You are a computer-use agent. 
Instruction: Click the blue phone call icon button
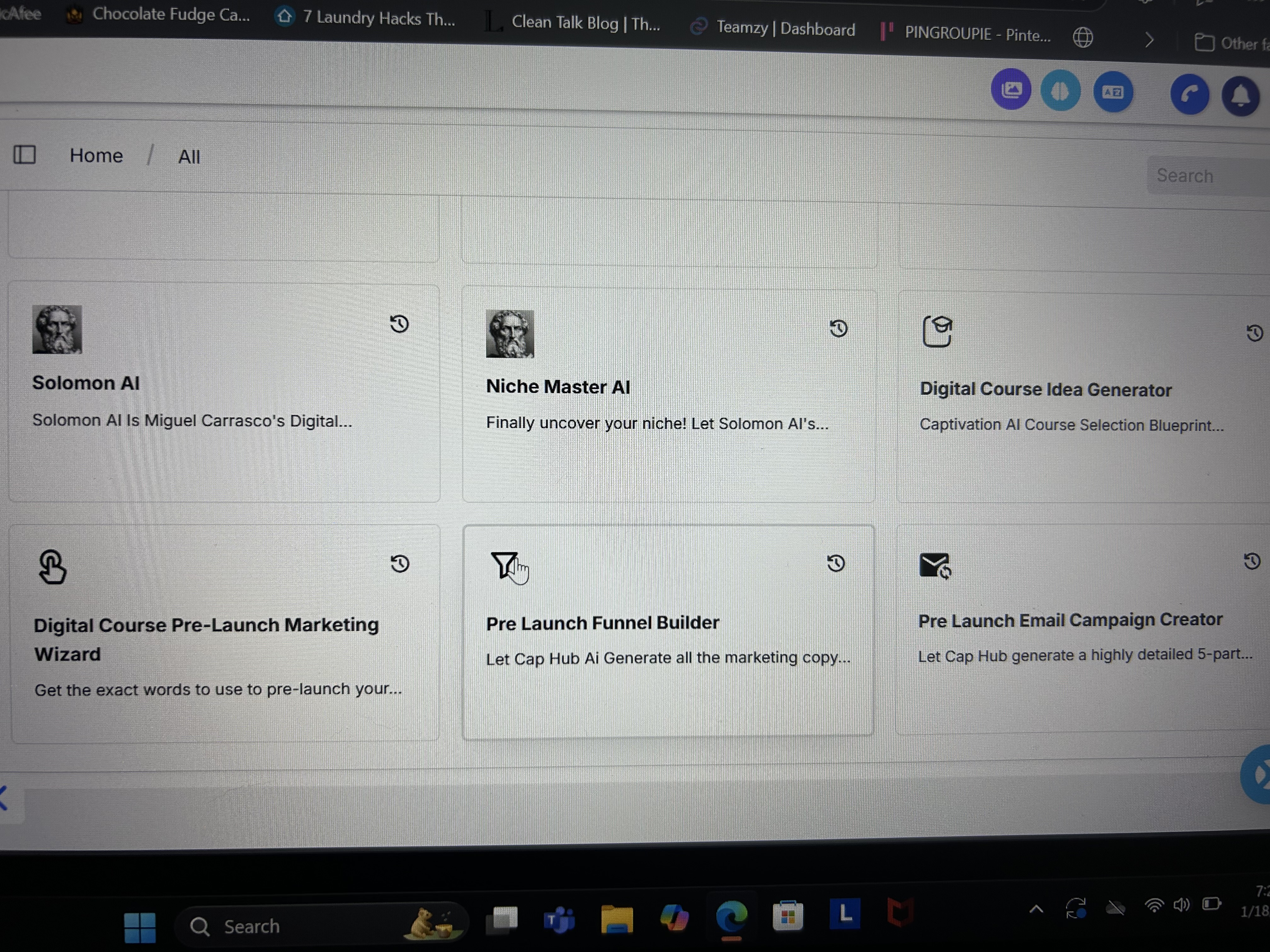pos(1190,94)
